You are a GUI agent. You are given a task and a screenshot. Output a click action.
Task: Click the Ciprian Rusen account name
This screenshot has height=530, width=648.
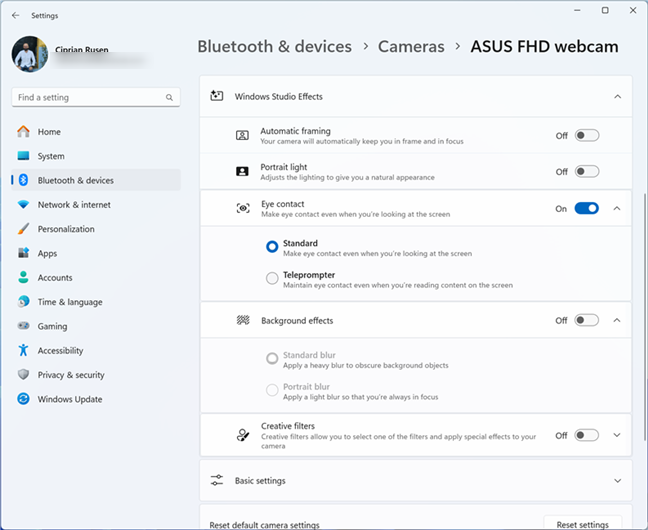point(81,50)
